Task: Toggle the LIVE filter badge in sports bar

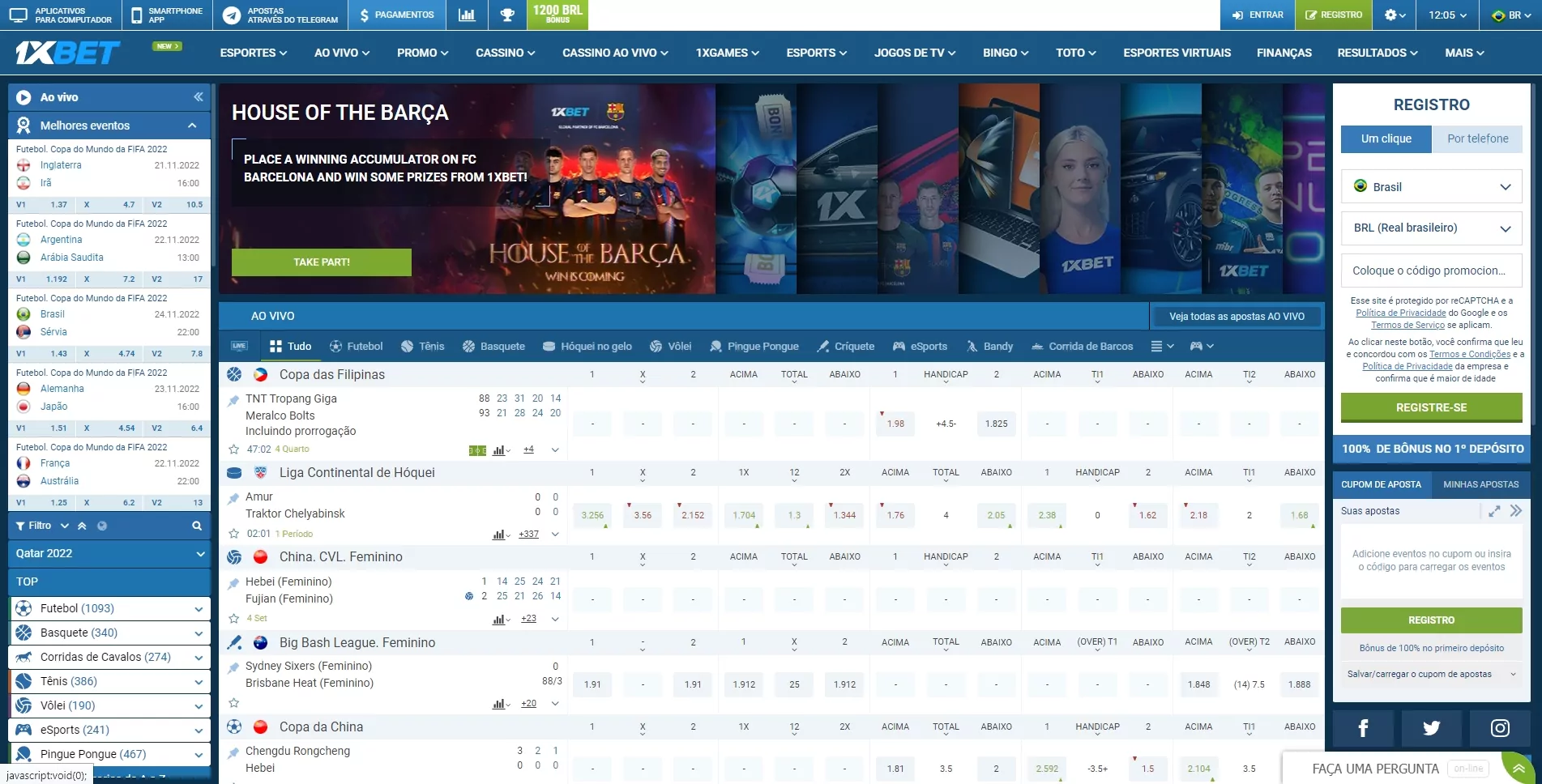Action: [x=239, y=346]
